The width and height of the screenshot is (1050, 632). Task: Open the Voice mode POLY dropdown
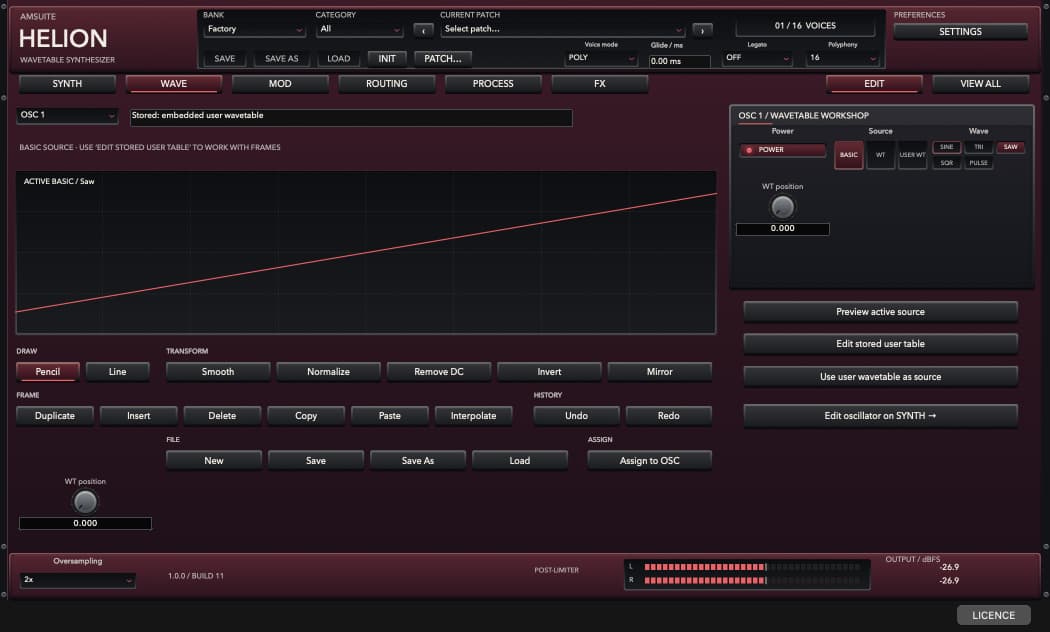(x=601, y=58)
